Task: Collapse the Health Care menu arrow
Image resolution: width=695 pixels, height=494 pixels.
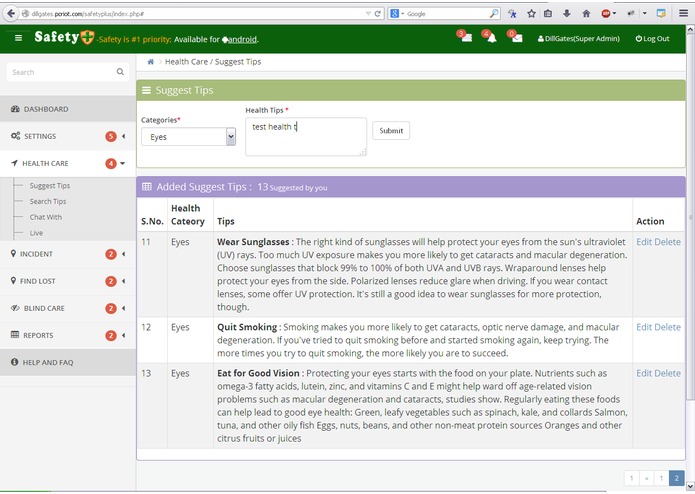Action: click(123, 163)
